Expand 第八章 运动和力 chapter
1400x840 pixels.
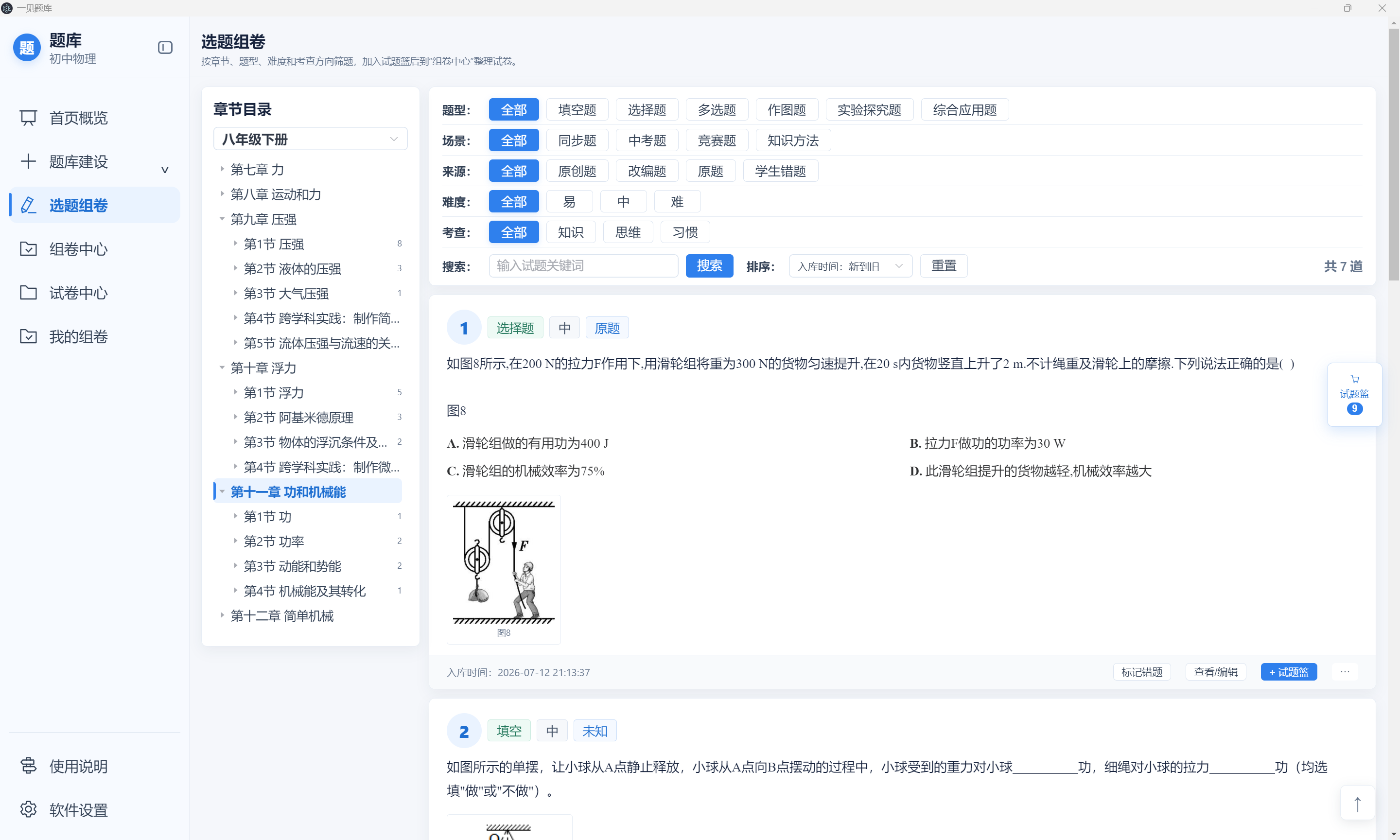[x=222, y=194]
